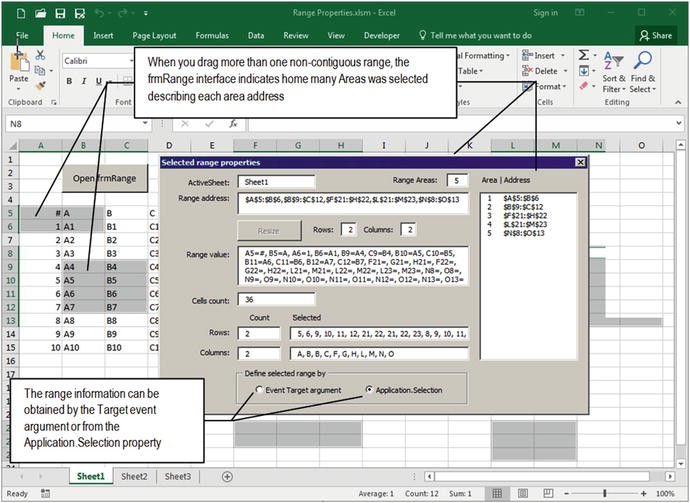Viewport: 690px width, 503px height.
Task: Click the horizontal scrollbar right arrow
Action: click(x=670, y=477)
